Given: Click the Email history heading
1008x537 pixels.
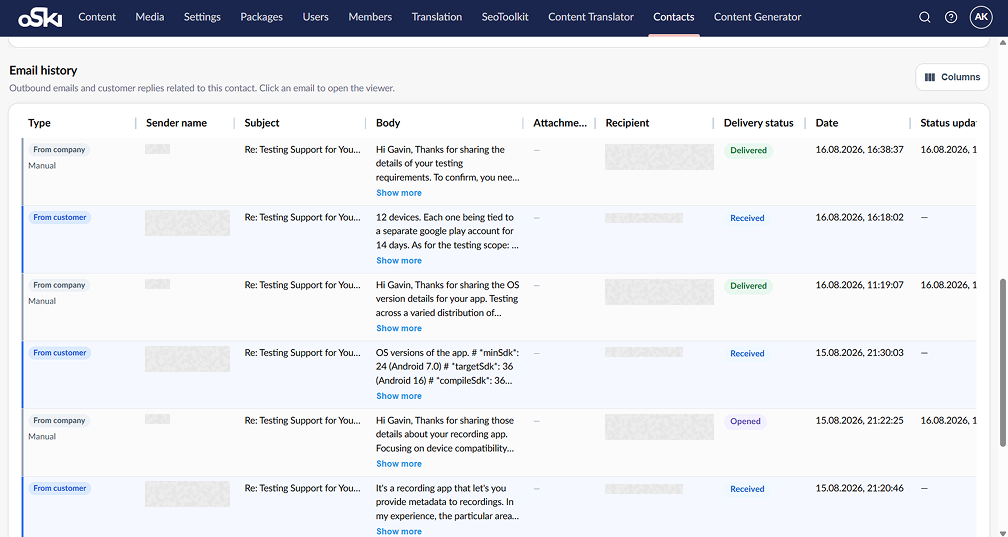Looking at the screenshot, I should point(43,71).
